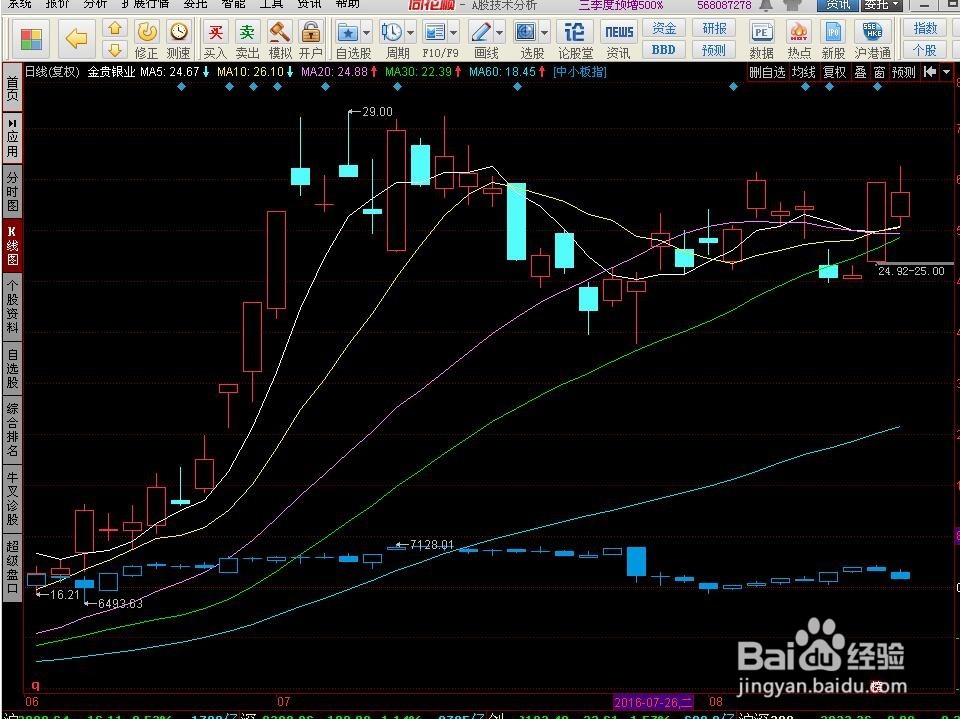This screenshot has height=719, width=960.
Task: Toggle the 窗 window option
Action: 879,72
